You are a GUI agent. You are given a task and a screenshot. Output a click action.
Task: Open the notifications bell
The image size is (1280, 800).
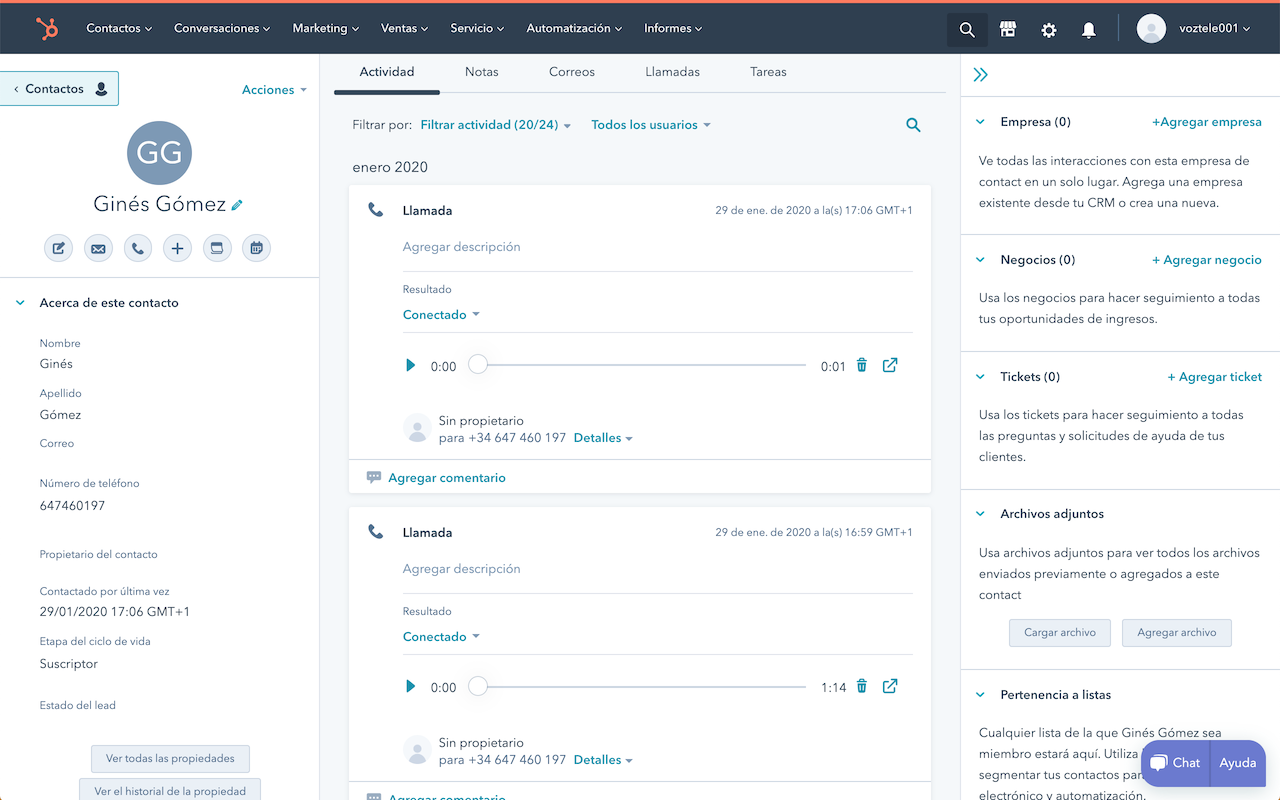[1089, 30]
